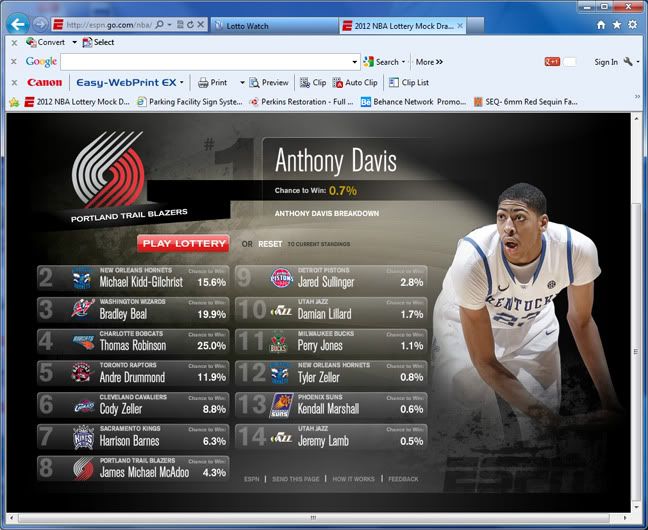
Task: Select pick 4 Thomas Robinson row
Action: coord(133,341)
